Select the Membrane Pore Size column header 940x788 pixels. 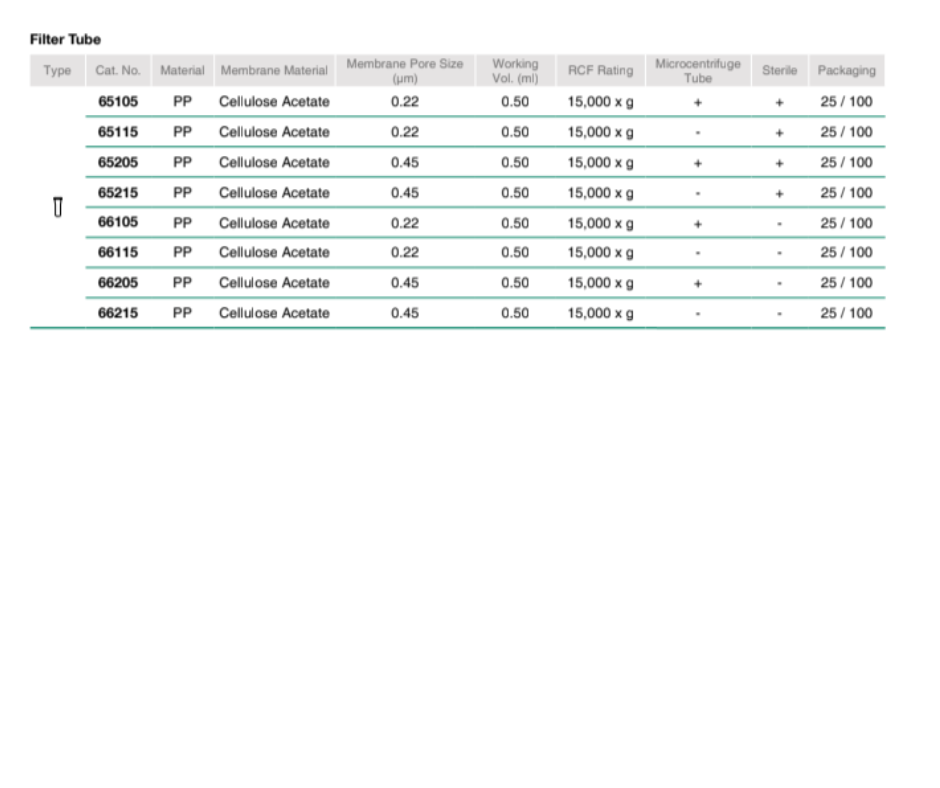405,70
